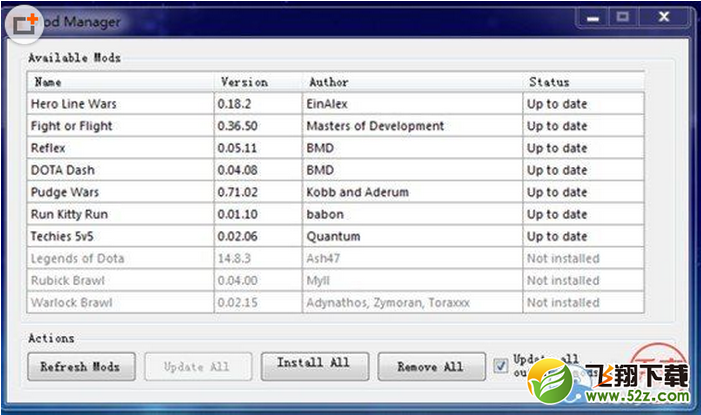This screenshot has width=701, height=415.
Task: Click version 0.36.50 cell
Action: pos(258,126)
